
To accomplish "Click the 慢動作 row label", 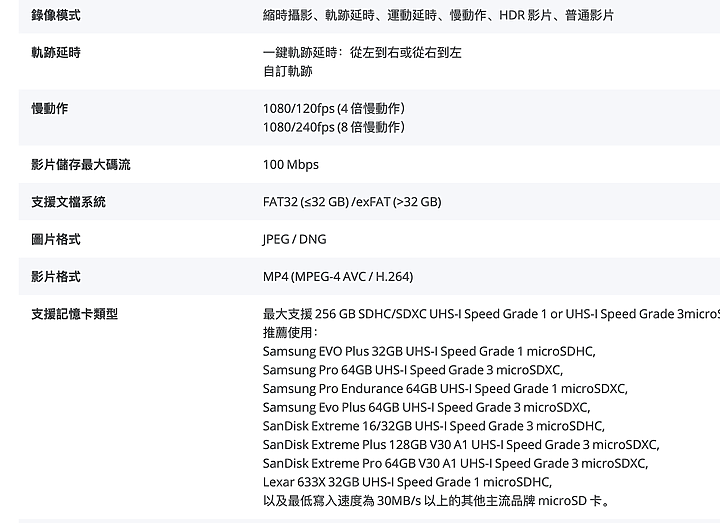I will click(50, 108).
